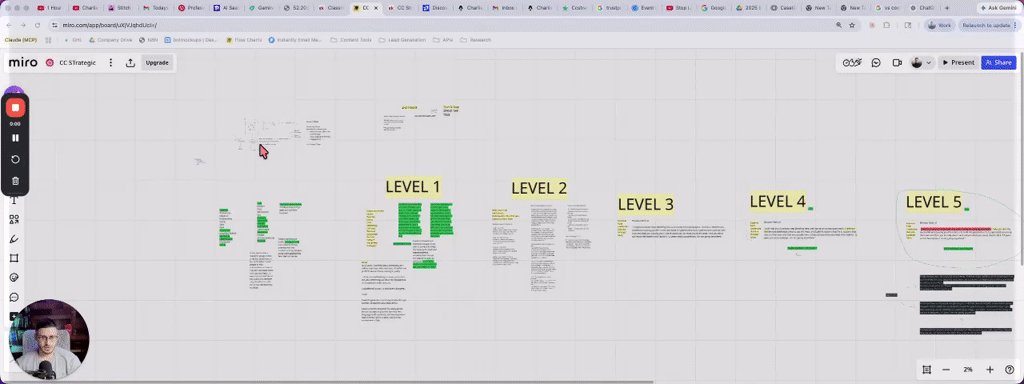Open the collaboration activities icons
The height and width of the screenshot is (384, 1024).
pyautogui.click(x=852, y=63)
